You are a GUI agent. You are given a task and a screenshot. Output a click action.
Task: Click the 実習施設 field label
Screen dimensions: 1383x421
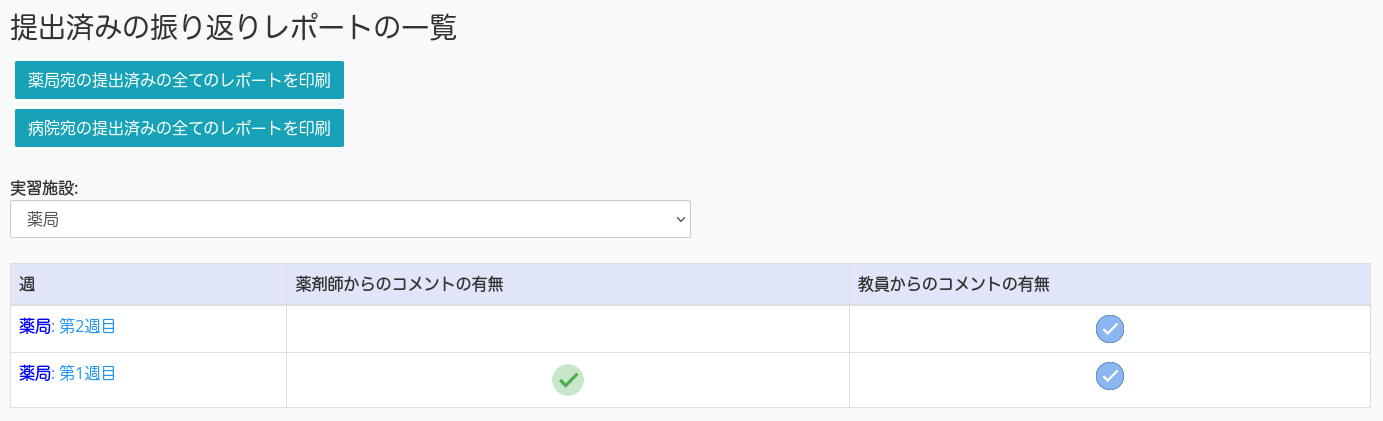pos(44,188)
